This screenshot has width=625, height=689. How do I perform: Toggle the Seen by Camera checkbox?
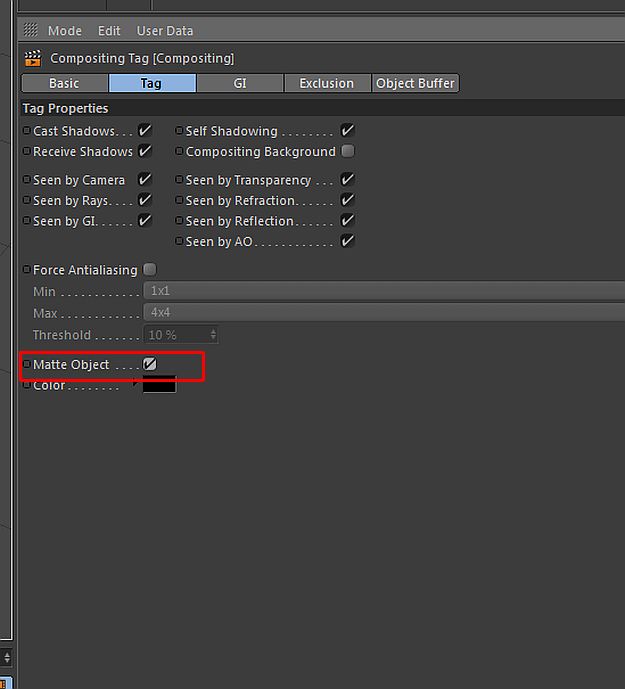coord(145,179)
